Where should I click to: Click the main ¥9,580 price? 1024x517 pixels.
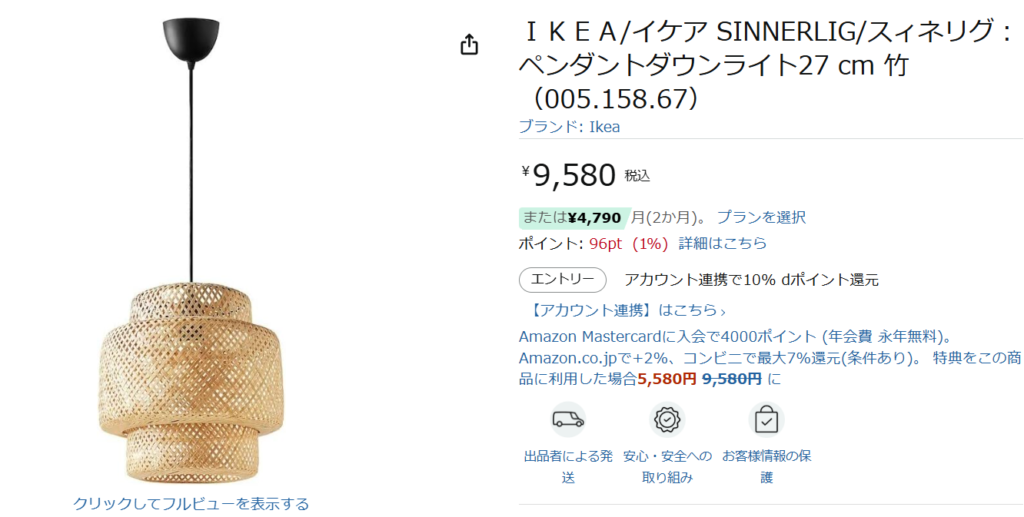click(x=573, y=175)
